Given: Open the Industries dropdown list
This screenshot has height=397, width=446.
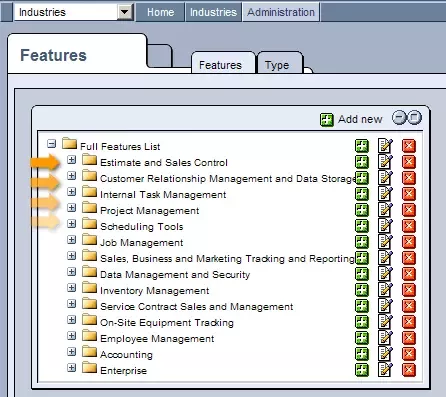Looking at the screenshot, I should pos(125,12).
